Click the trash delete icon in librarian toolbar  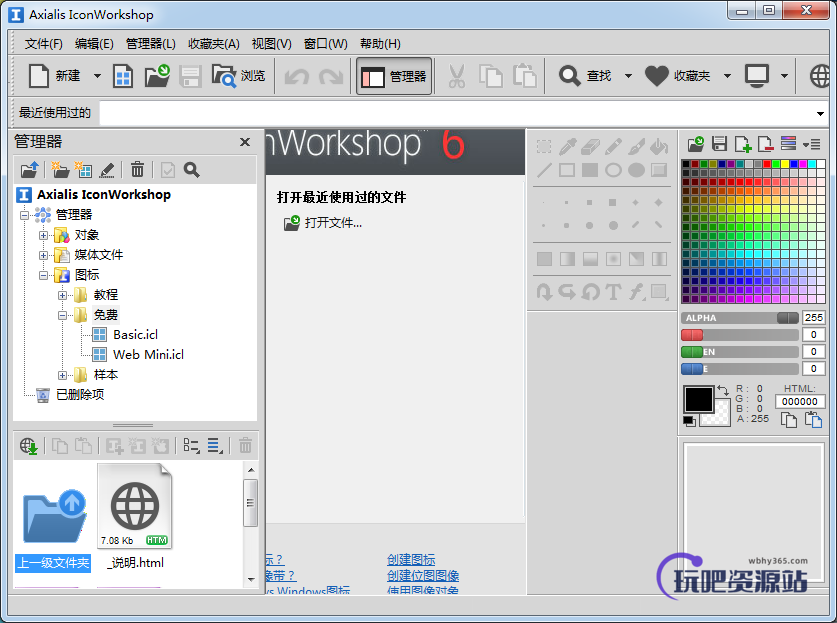click(x=137, y=170)
